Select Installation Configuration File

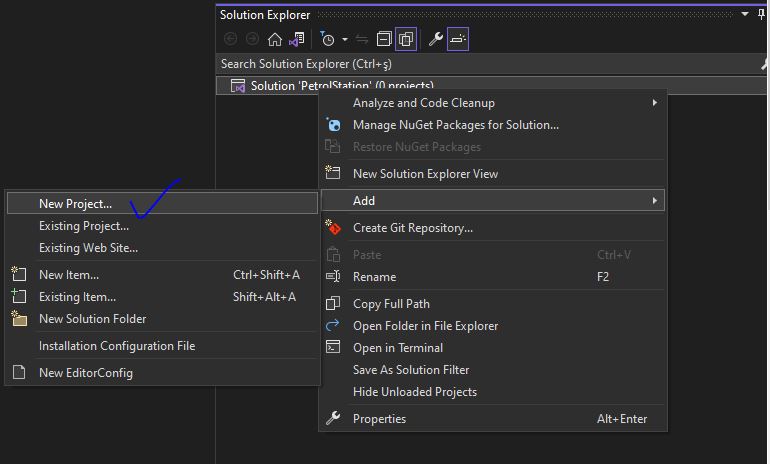[163, 346]
